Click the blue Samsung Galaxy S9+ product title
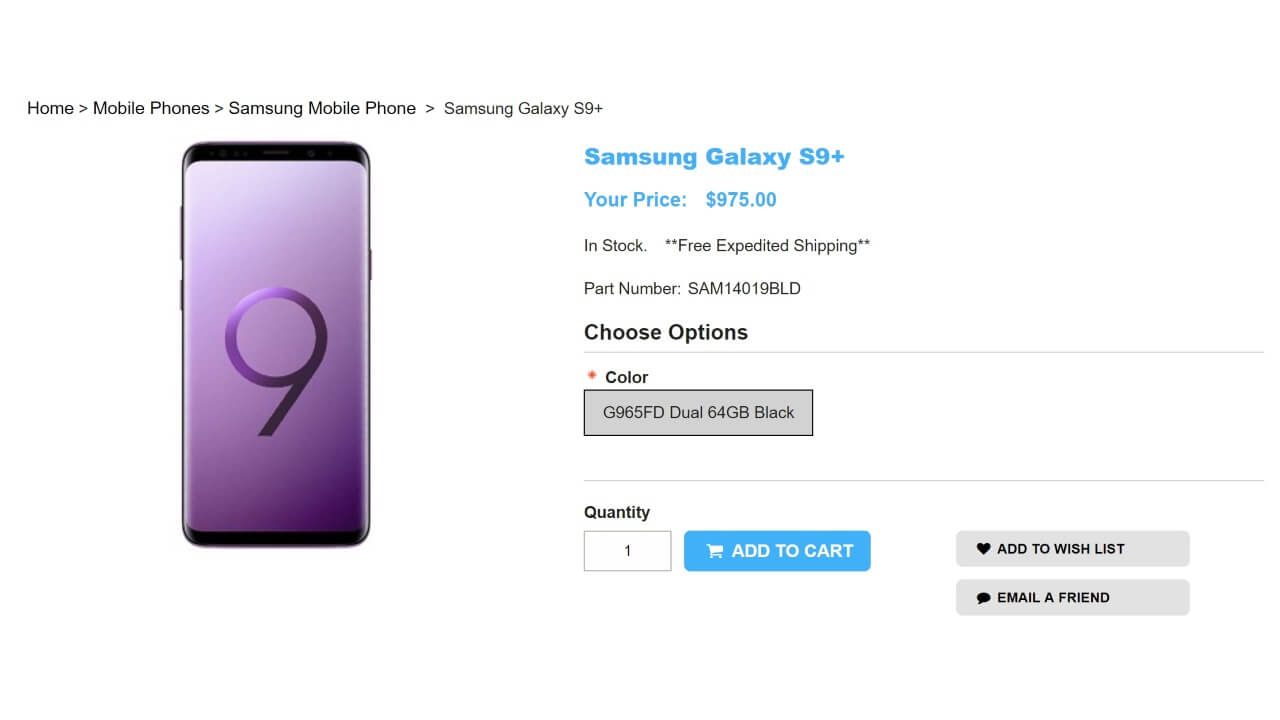1280x720 pixels. [x=714, y=157]
